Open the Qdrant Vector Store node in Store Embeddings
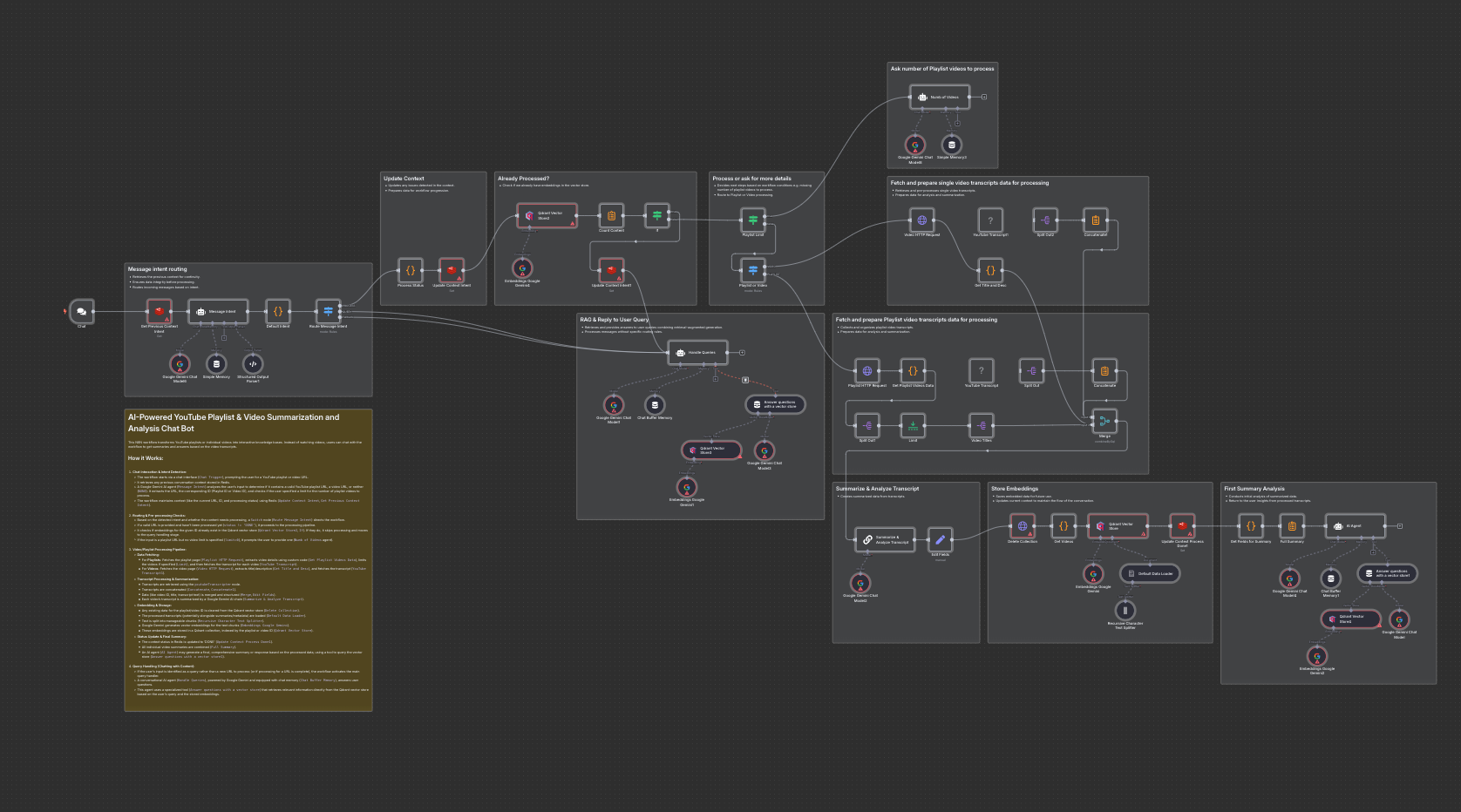1461x812 pixels. (1118, 526)
